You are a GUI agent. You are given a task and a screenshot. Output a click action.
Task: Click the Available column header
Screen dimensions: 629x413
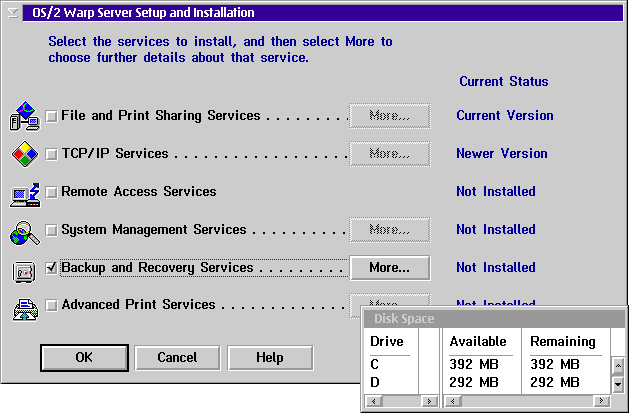coord(478,341)
